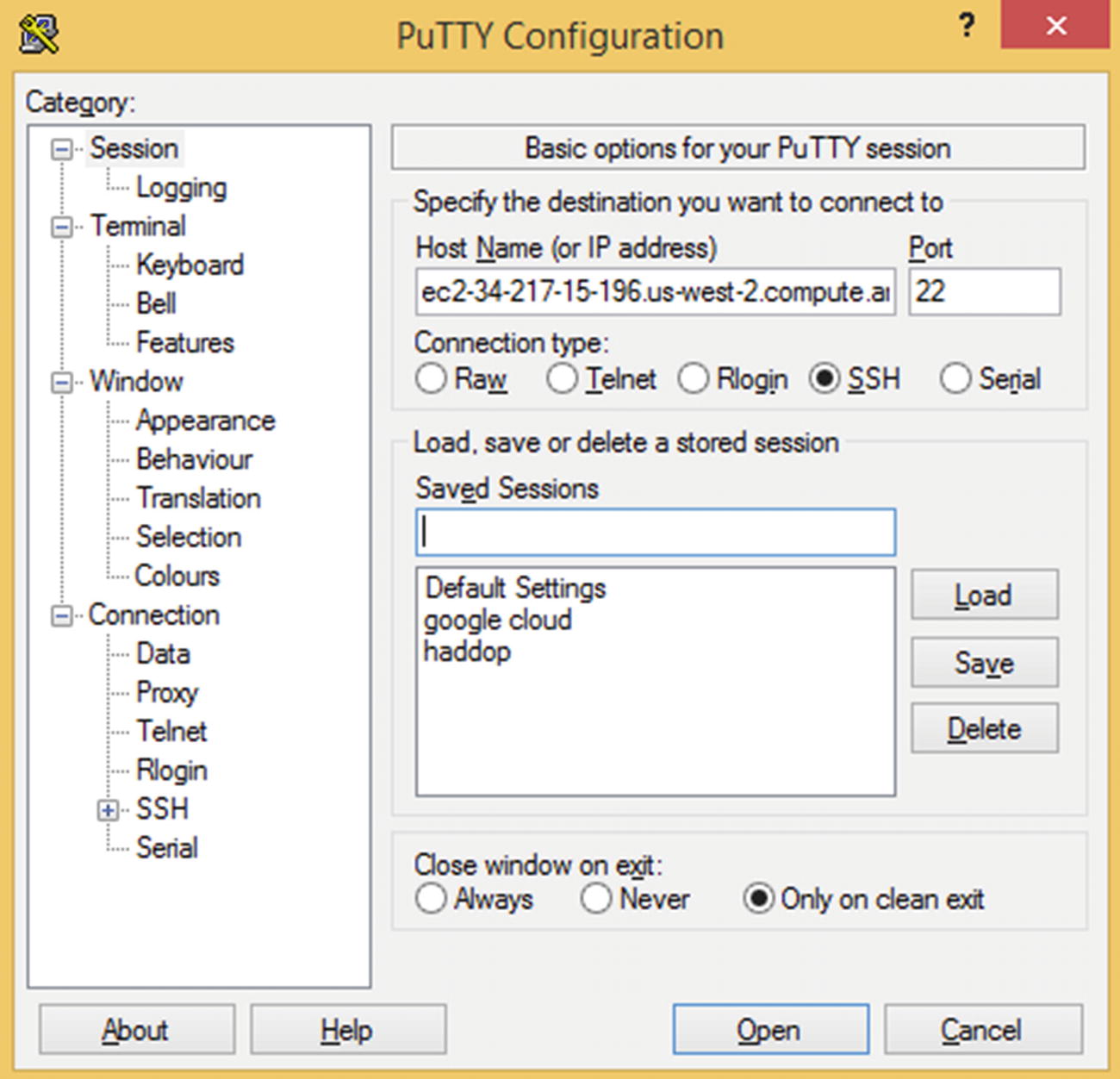Go to the Proxy settings category
The width and height of the screenshot is (1120, 1079).
[167, 692]
